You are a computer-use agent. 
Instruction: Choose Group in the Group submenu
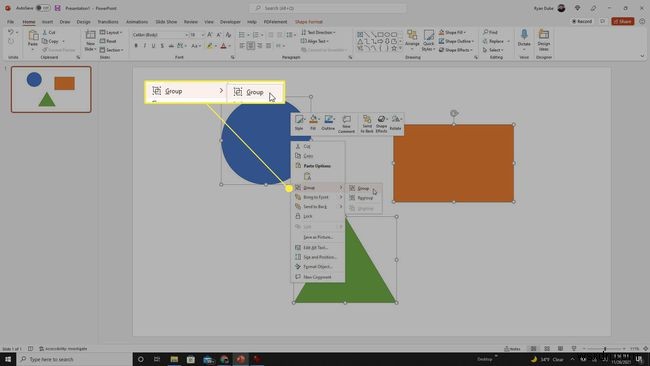pyautogui.click(x=364, y=188)
